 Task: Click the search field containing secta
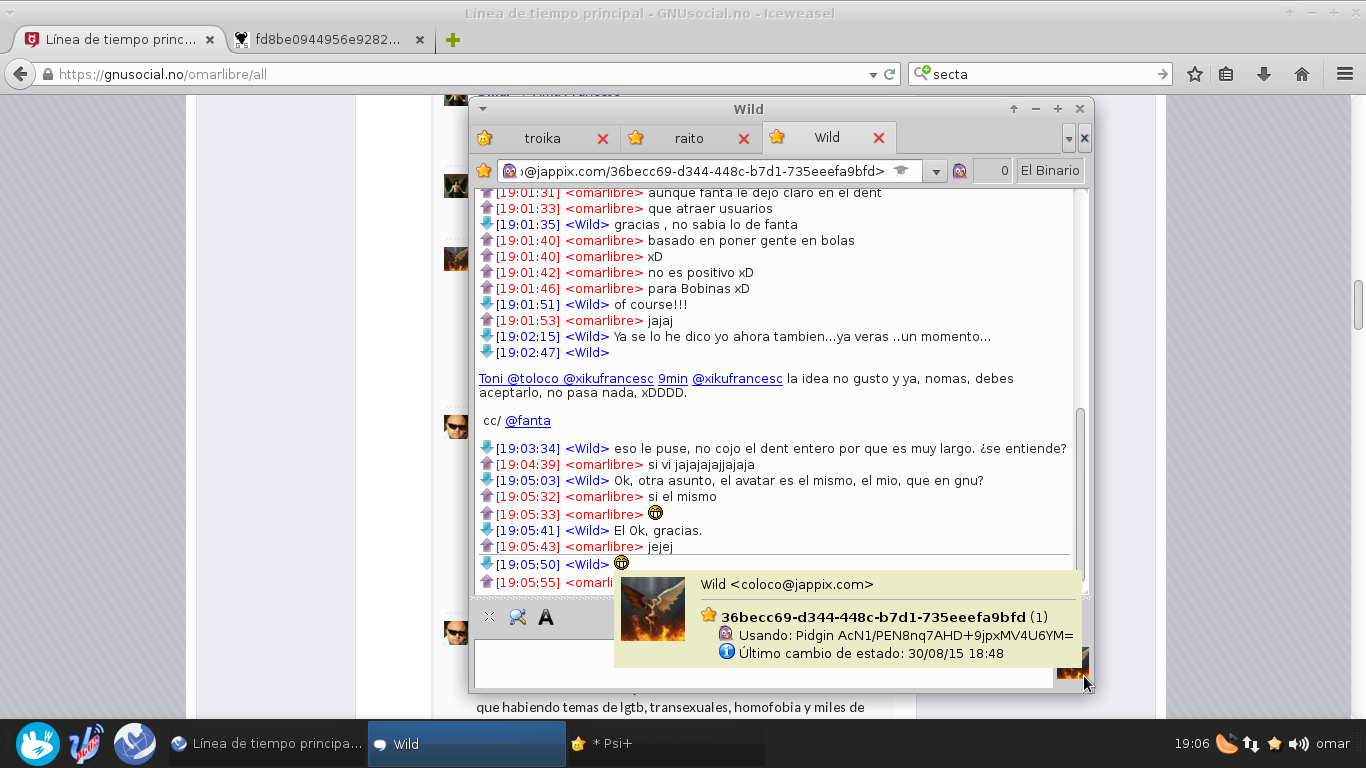(x=1042, y=74)
